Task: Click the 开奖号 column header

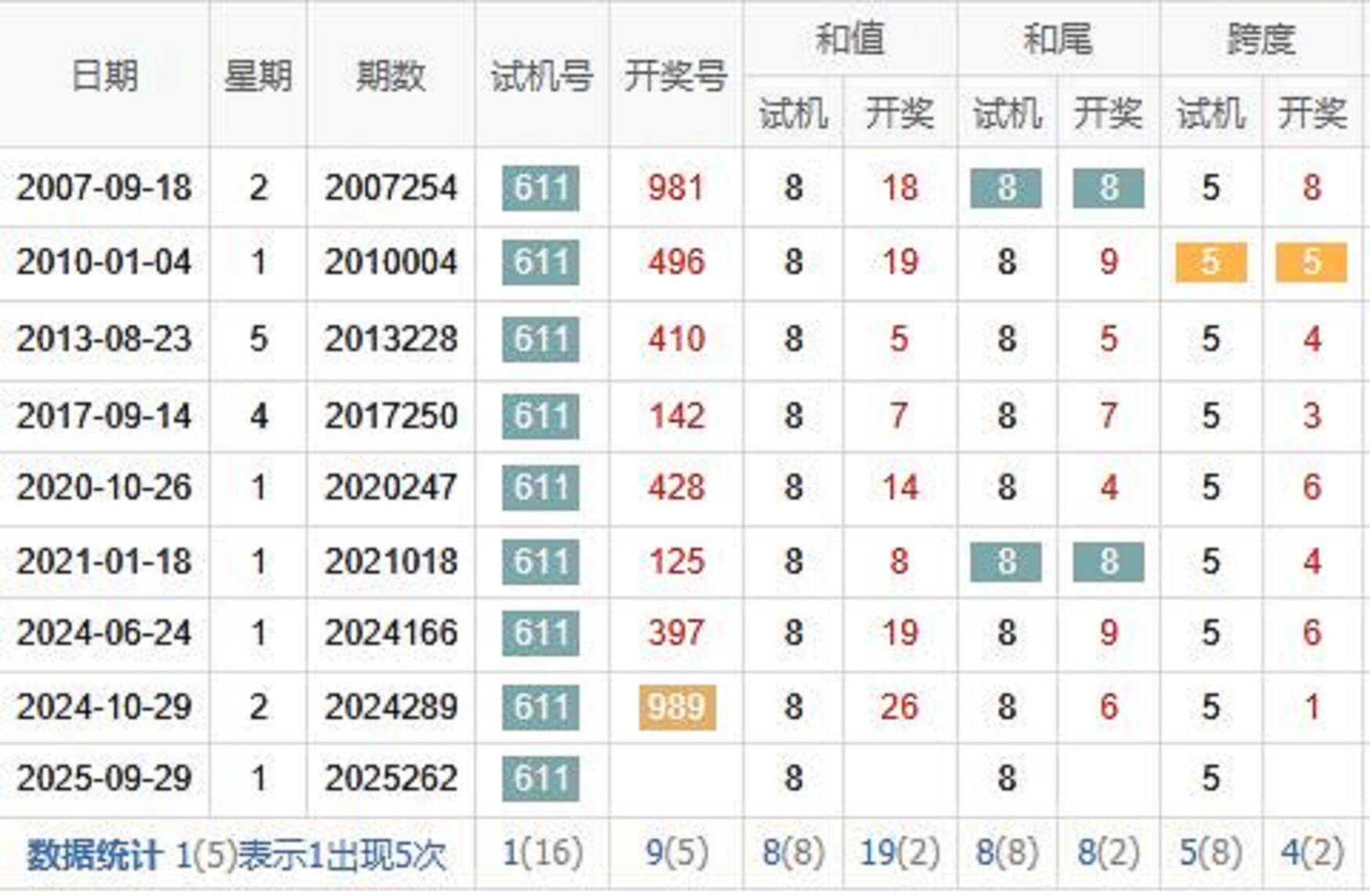Action: [x=676, y=76]
